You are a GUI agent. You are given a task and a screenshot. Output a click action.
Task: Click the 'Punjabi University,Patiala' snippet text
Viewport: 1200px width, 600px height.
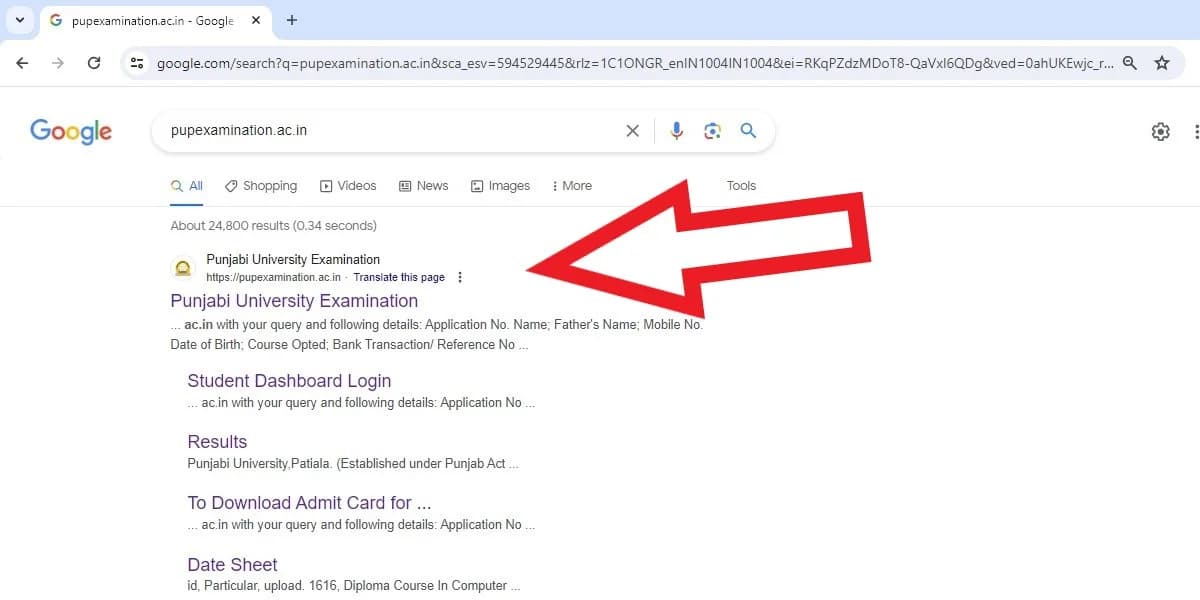pos(259,464)
